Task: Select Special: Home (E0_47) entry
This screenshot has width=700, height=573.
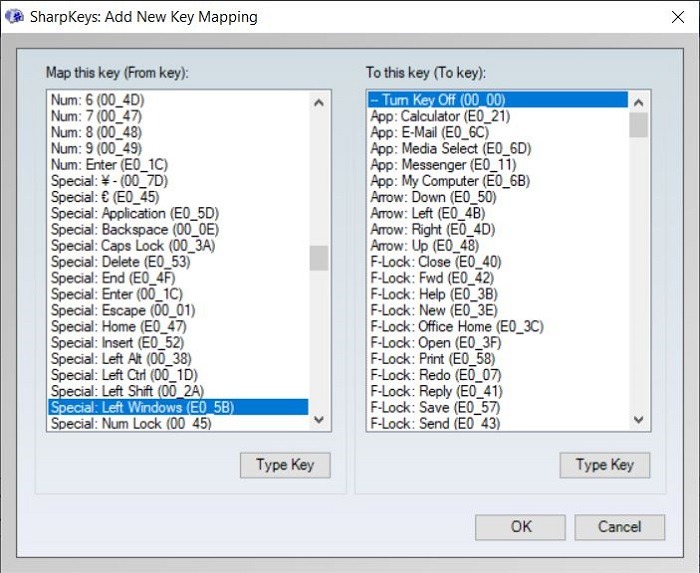Action: pyautogui.click(x=178, y=326)
